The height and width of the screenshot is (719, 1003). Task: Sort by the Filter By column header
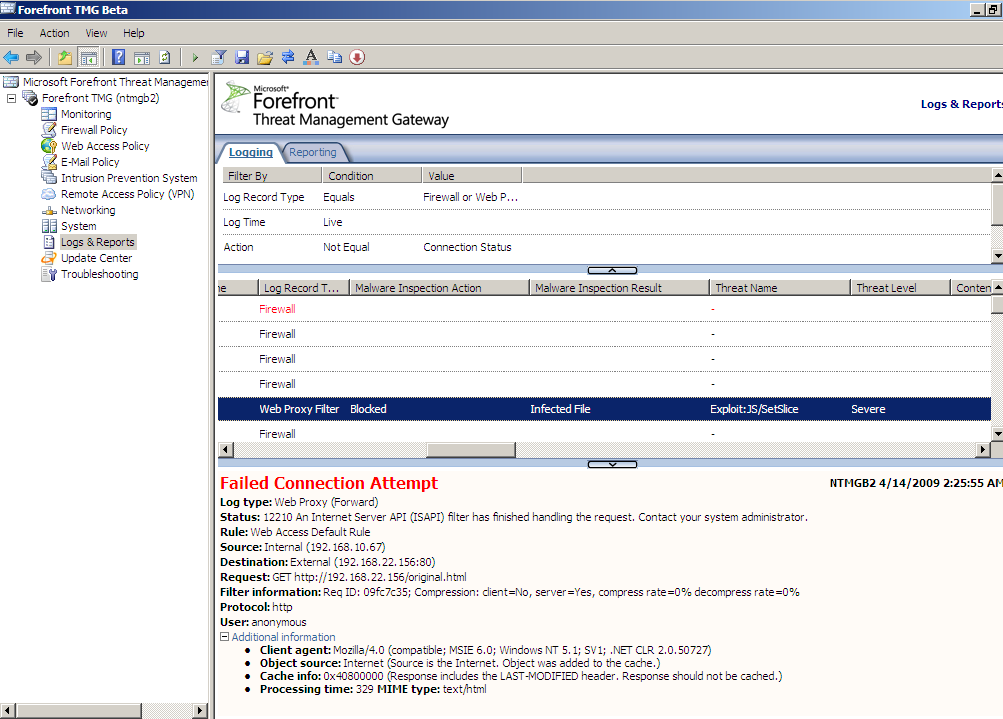(x=272, y=175)
